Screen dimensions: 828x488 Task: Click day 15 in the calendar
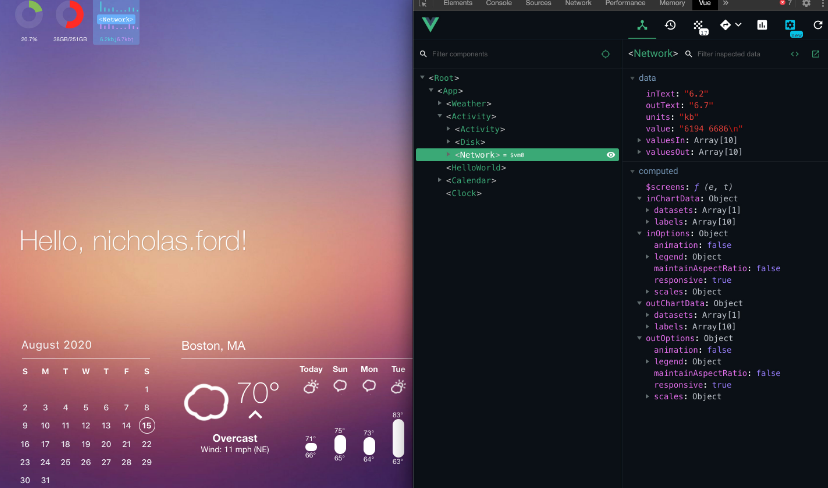pos(147,426)
